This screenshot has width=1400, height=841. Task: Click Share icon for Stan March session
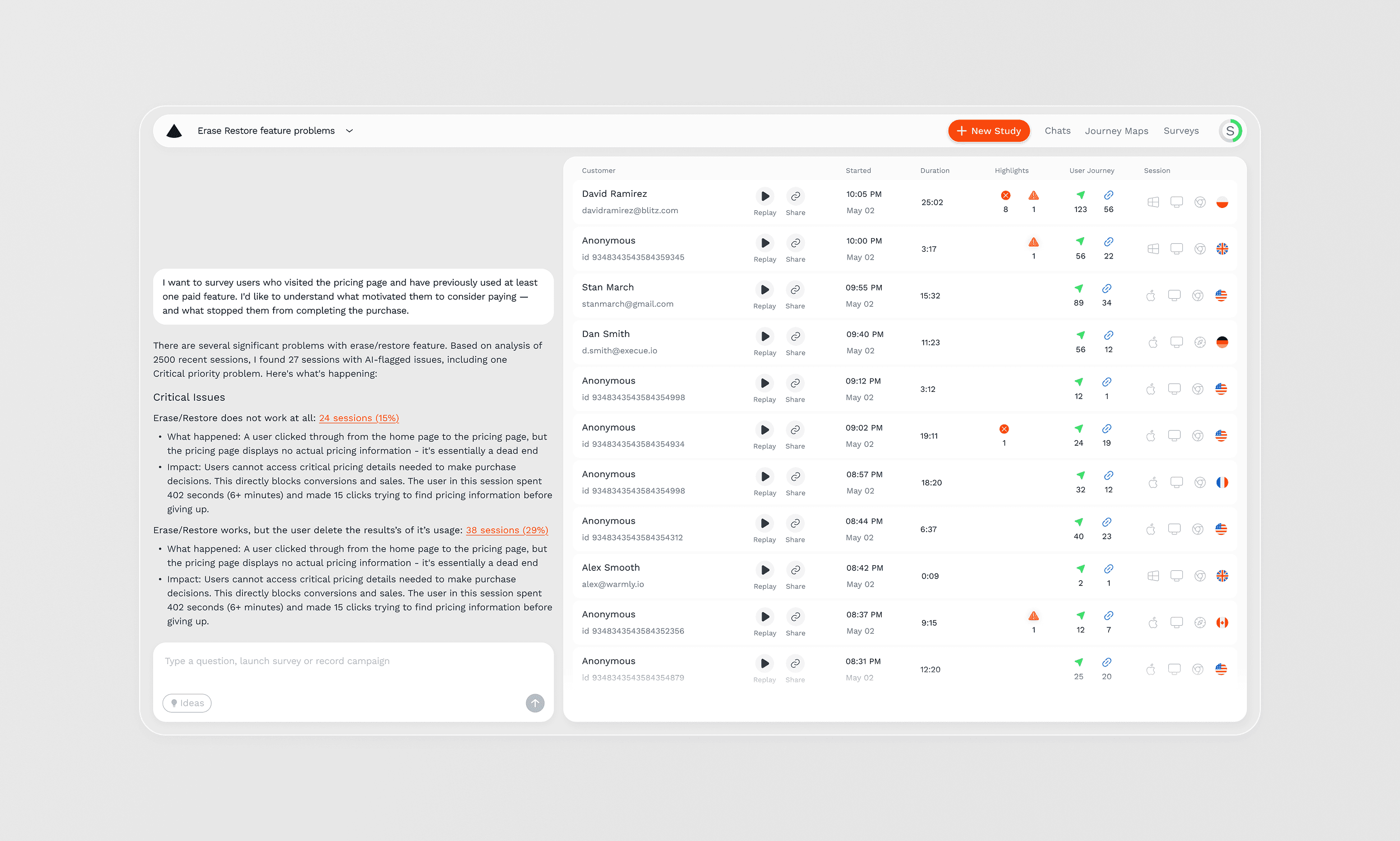[795, 290]
